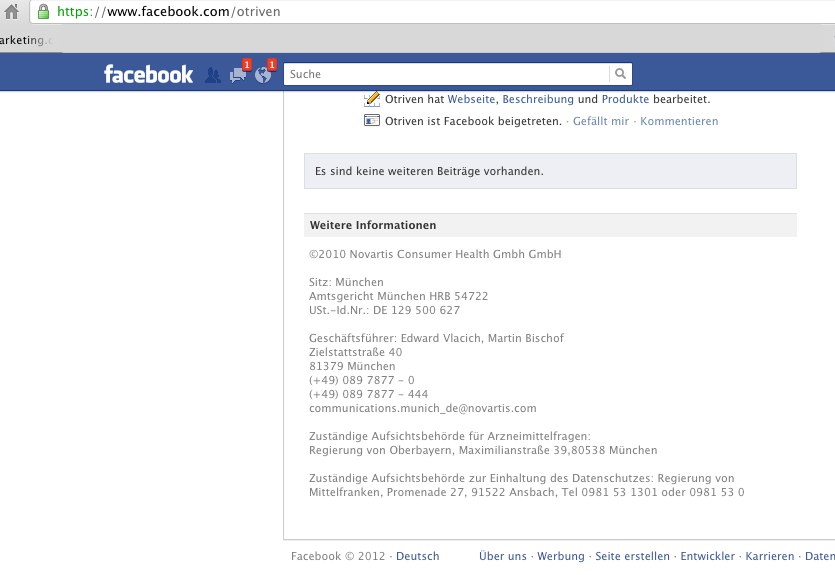This screenshot has height=575, width=835.
Task: Click 'Es sind keine weiteren Beiträge vorhanden' box
Action: tap(550, 171)
